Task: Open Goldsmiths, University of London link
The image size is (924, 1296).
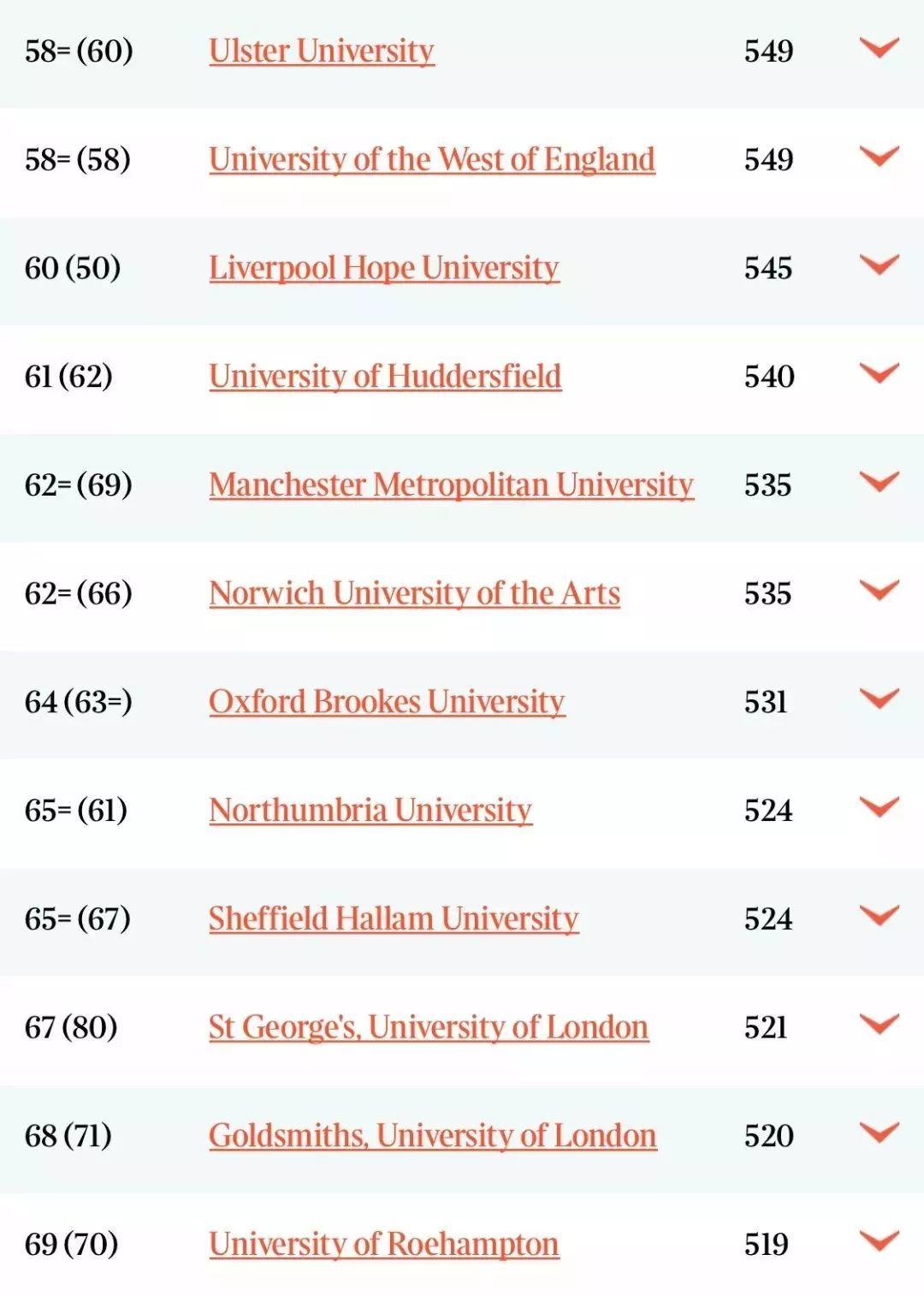Action: [x=432, y=1136]
